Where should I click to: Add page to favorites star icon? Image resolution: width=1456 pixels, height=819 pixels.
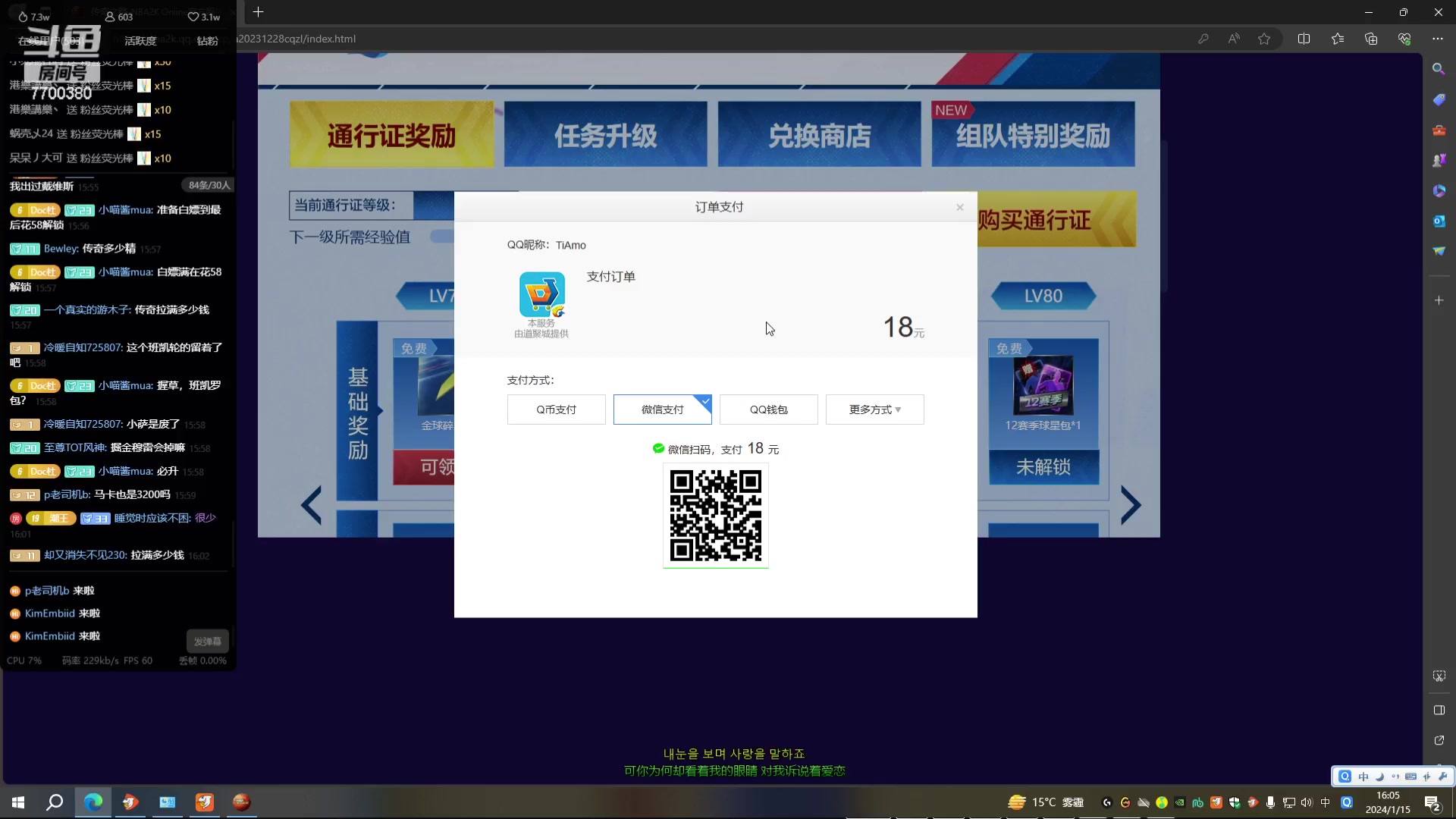(x=1264, y=39)
